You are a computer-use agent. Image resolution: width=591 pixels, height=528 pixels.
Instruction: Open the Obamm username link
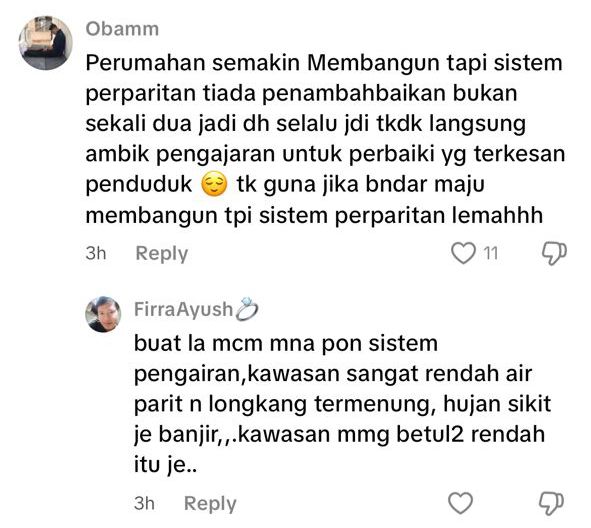122,29
